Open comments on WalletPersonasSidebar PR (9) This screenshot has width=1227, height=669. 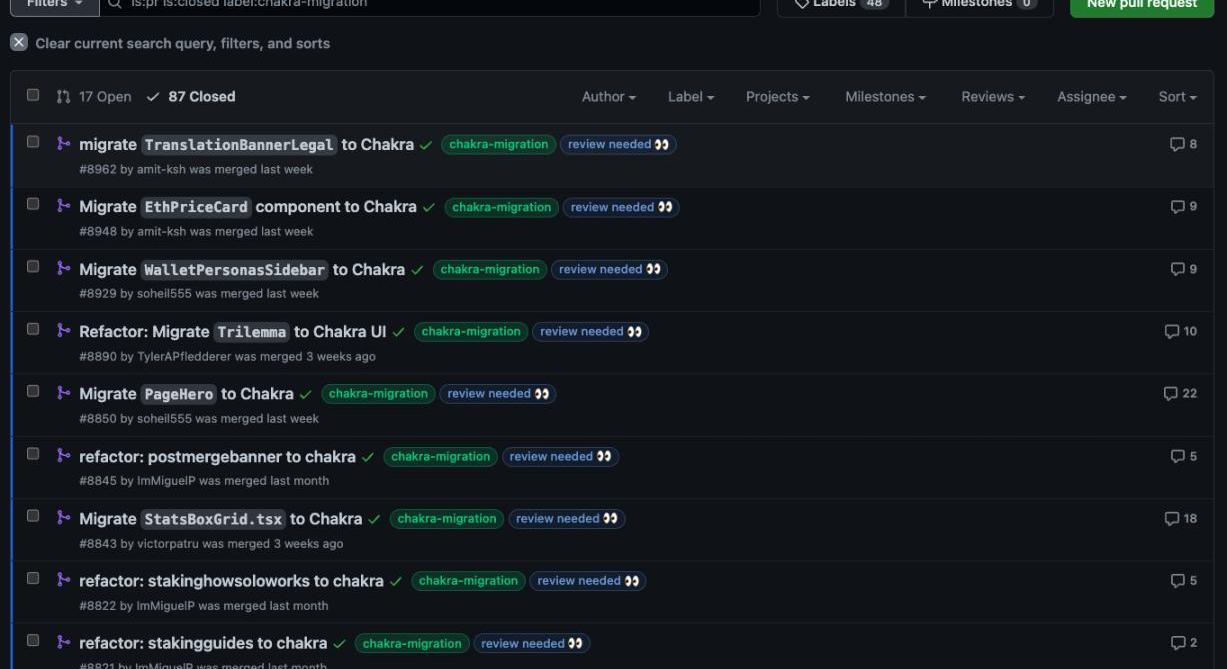pos(1183,269)
